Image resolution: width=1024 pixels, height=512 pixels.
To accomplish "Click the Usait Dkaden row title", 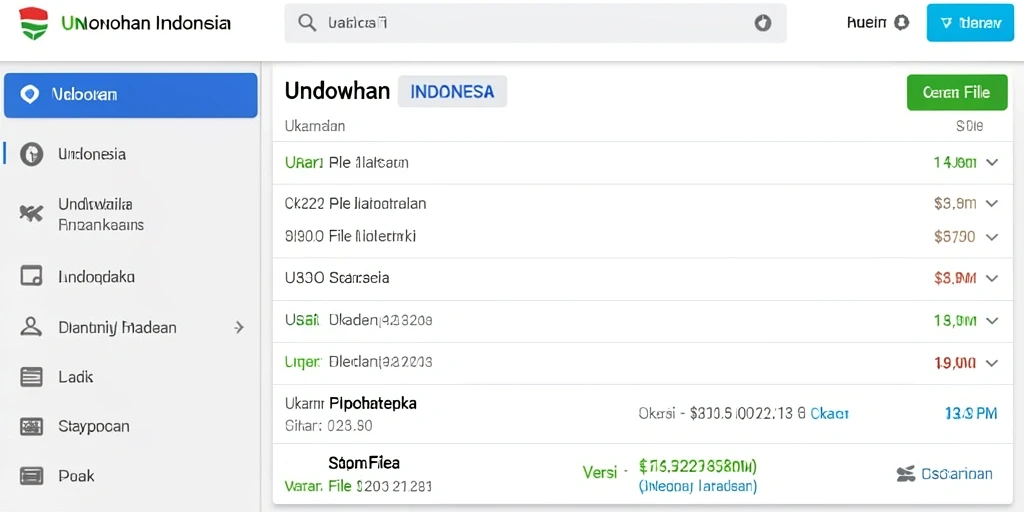I will point(359,321).
